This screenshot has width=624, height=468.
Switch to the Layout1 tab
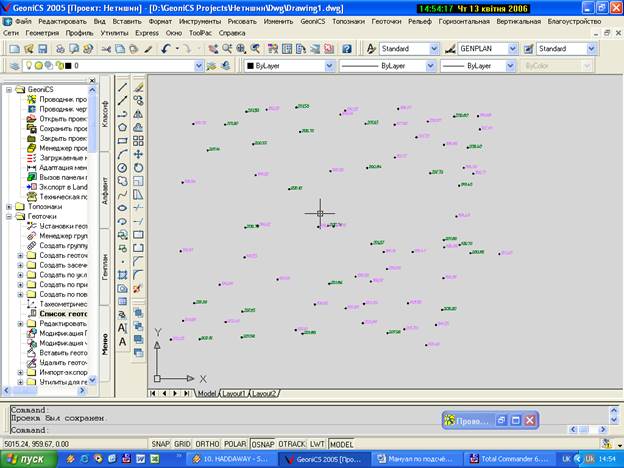234,393
